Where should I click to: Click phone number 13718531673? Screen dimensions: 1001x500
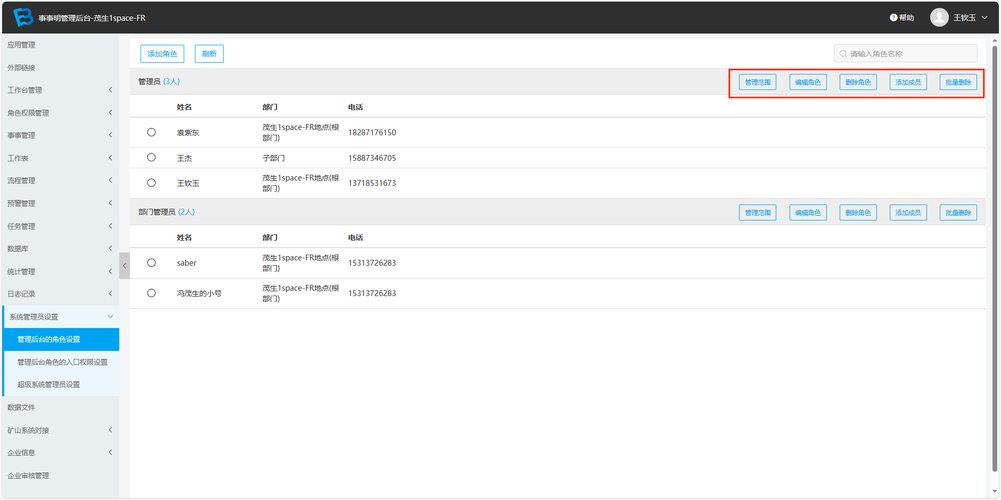click(372, 183)
